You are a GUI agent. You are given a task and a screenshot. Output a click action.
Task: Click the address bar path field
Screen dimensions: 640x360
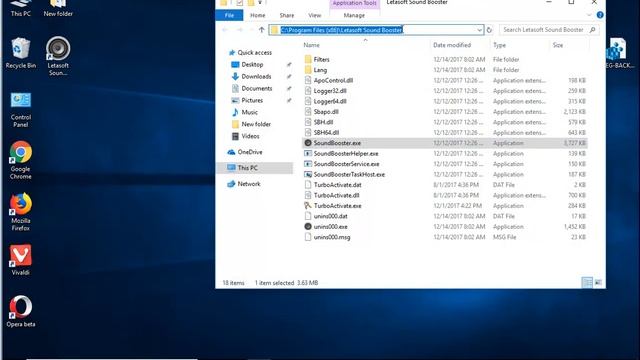coord(376,30)
